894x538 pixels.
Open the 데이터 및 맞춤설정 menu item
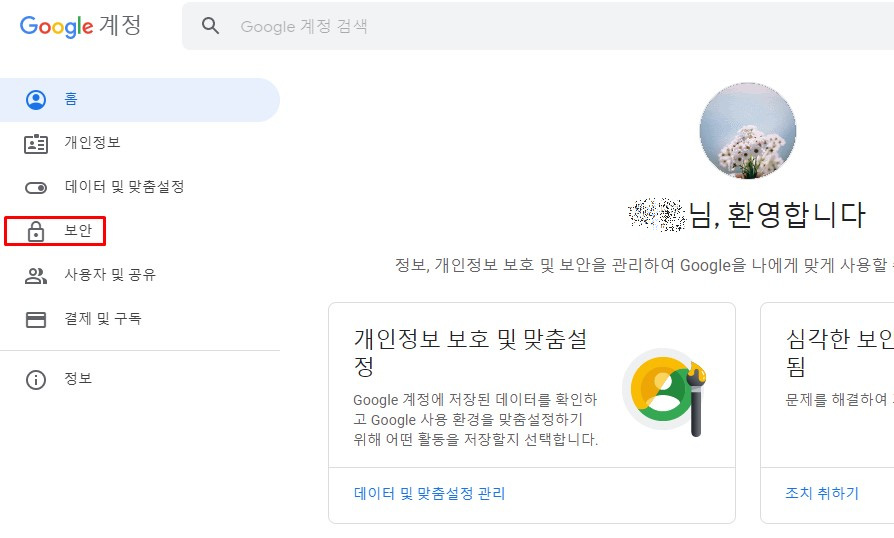140,187
